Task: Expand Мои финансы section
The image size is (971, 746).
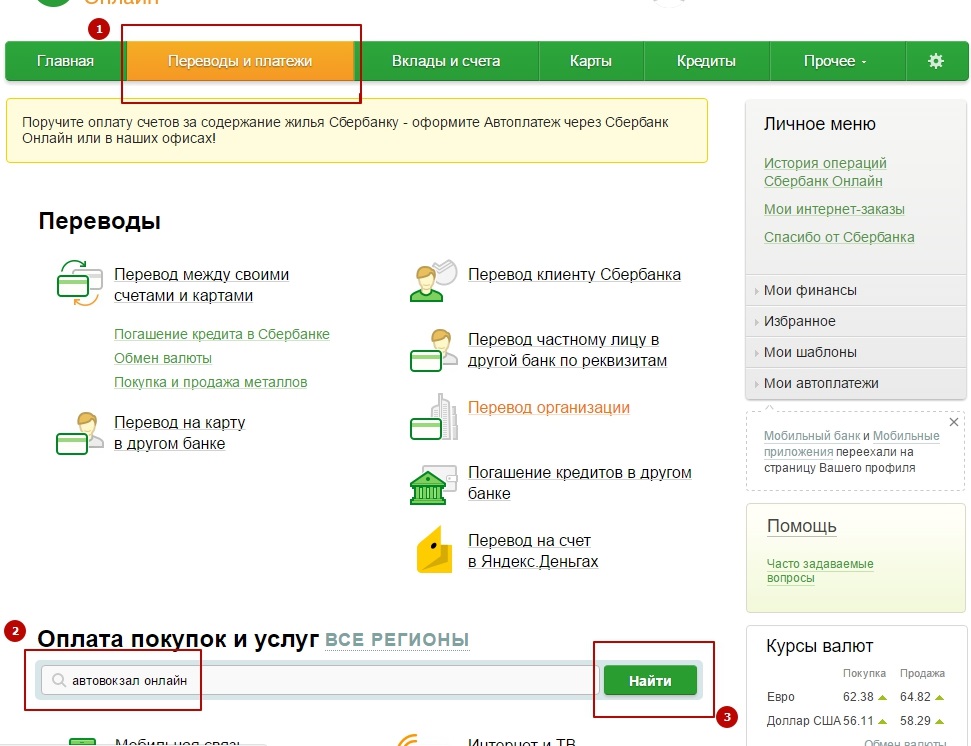Action: click(x=856, y=290)
